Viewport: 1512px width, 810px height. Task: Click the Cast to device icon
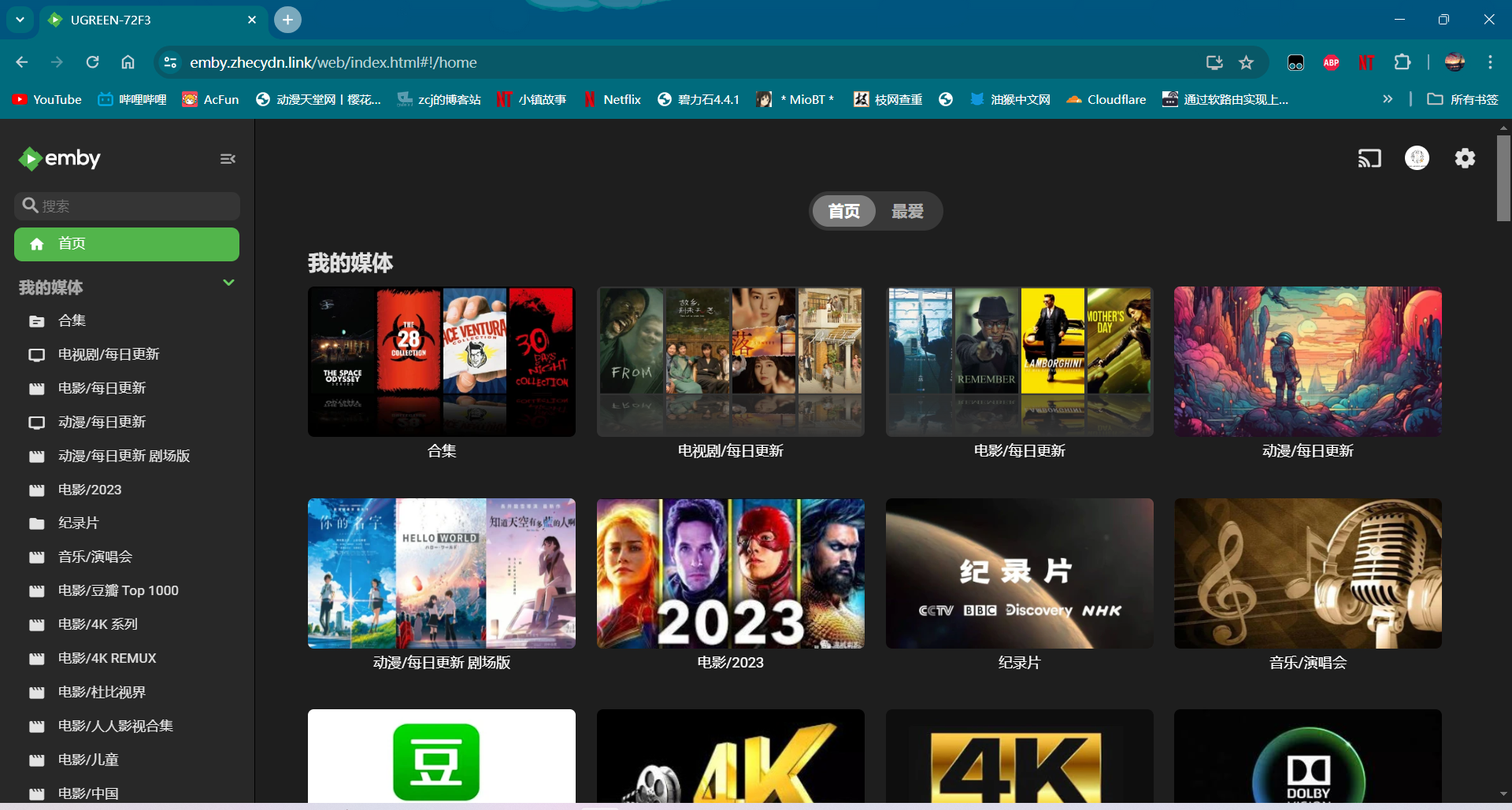point(1369,159)
